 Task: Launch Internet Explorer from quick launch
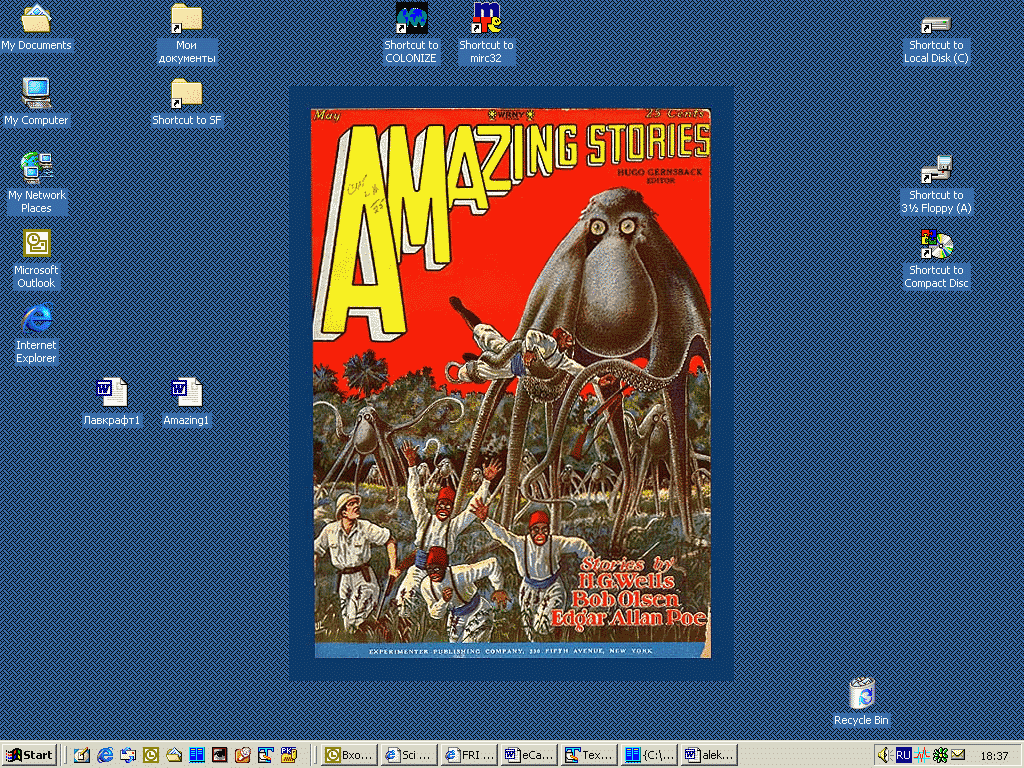(104, 755)
